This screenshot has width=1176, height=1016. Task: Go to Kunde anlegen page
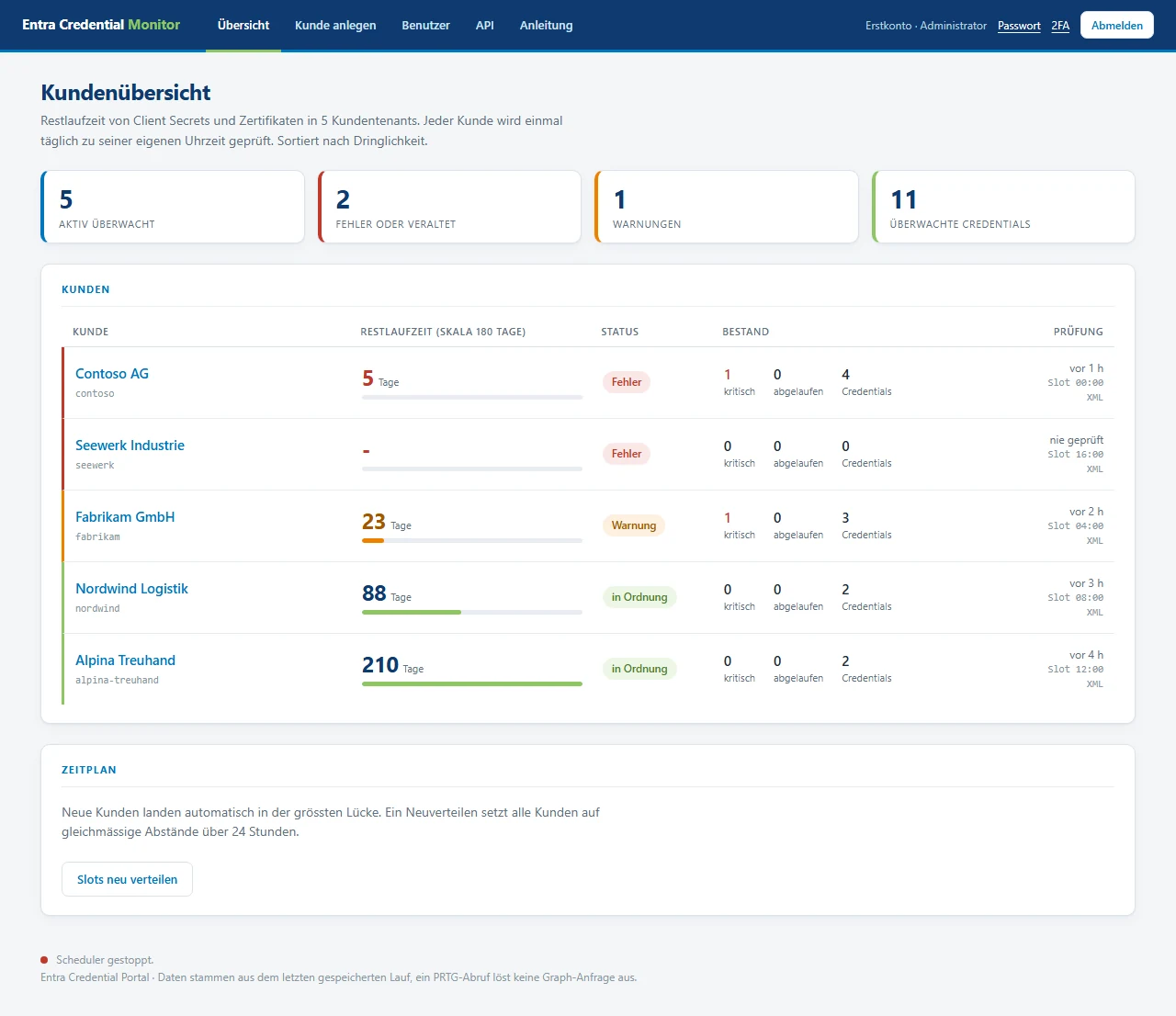click(x=335, y=26)
